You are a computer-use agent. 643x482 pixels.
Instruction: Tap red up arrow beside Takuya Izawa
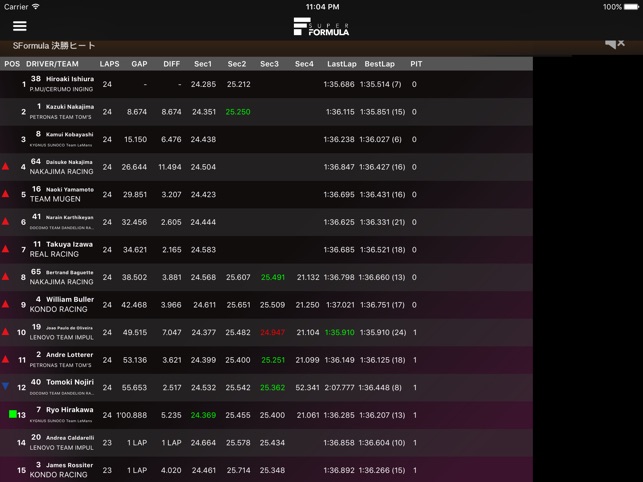(x=5, y=249)
